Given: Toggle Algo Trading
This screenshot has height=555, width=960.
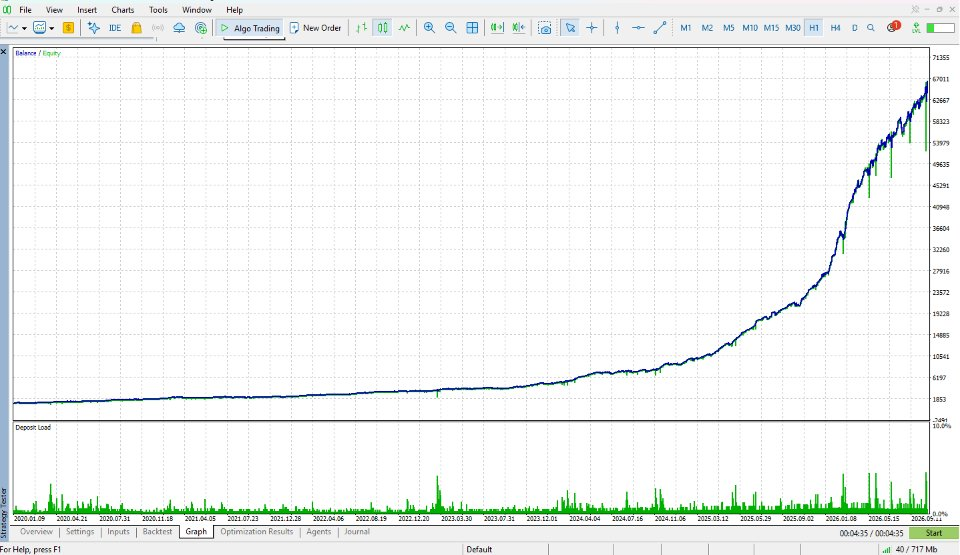Looking at the screenshot, I should tap(250, 28).
